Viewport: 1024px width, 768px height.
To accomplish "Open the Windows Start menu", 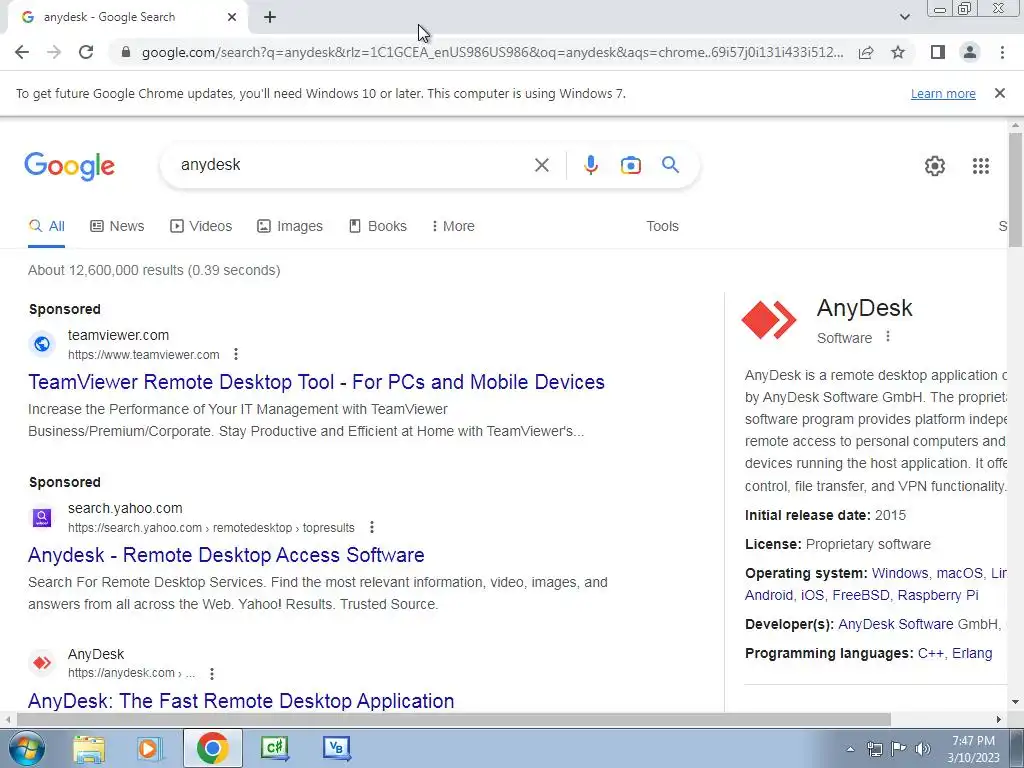I will (26, 748).
